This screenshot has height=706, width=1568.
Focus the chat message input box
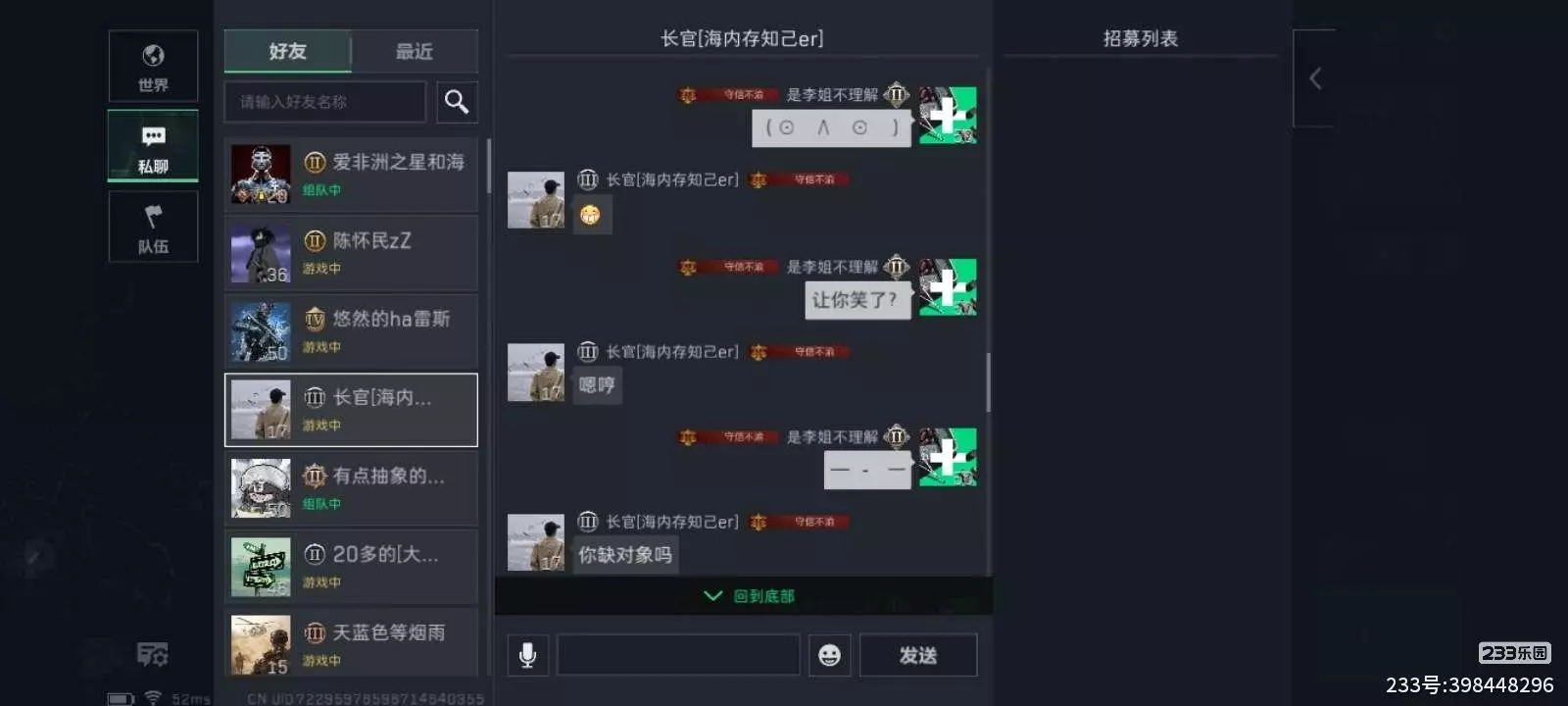(678, 655)
